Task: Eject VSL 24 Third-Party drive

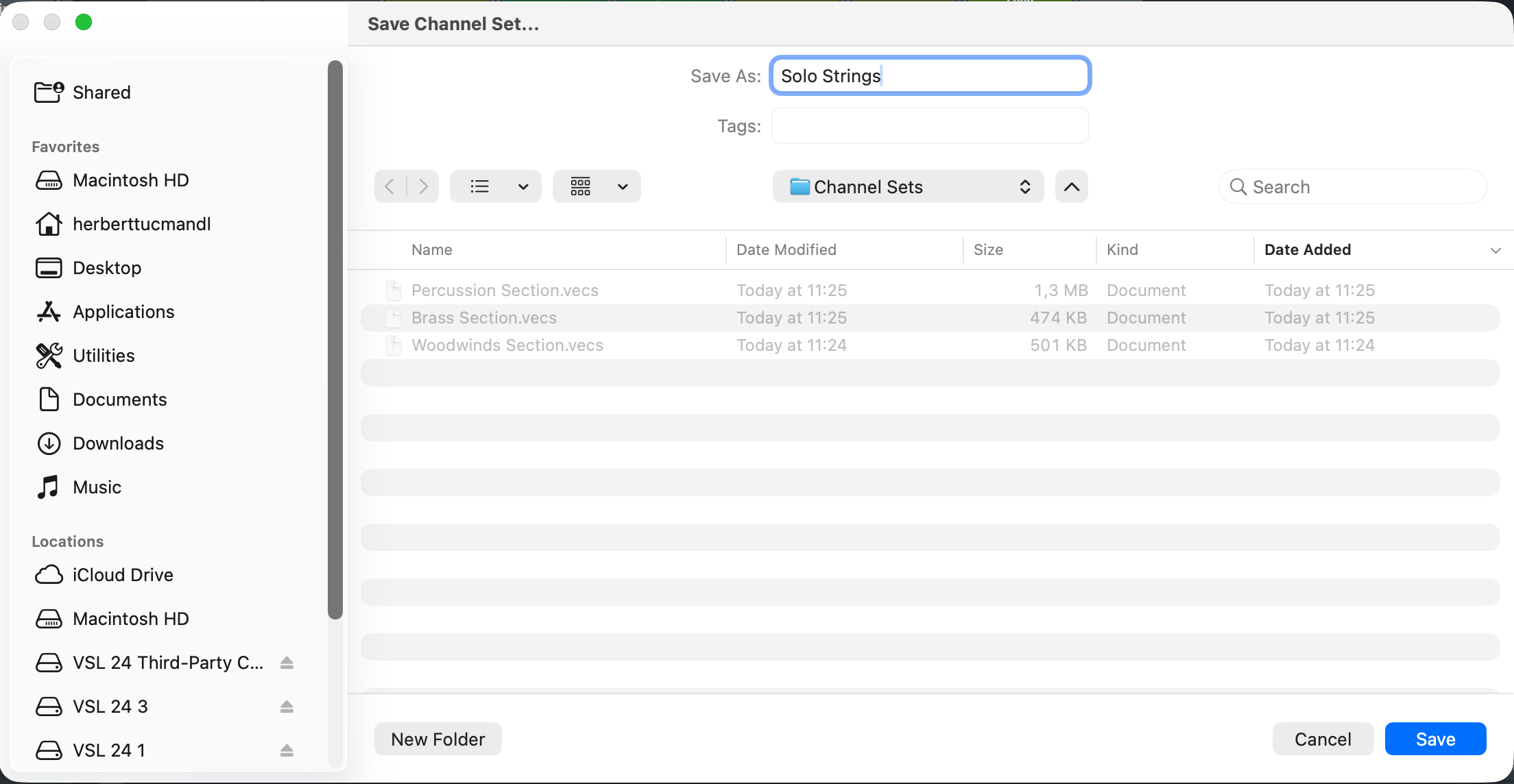Action: 287,663
